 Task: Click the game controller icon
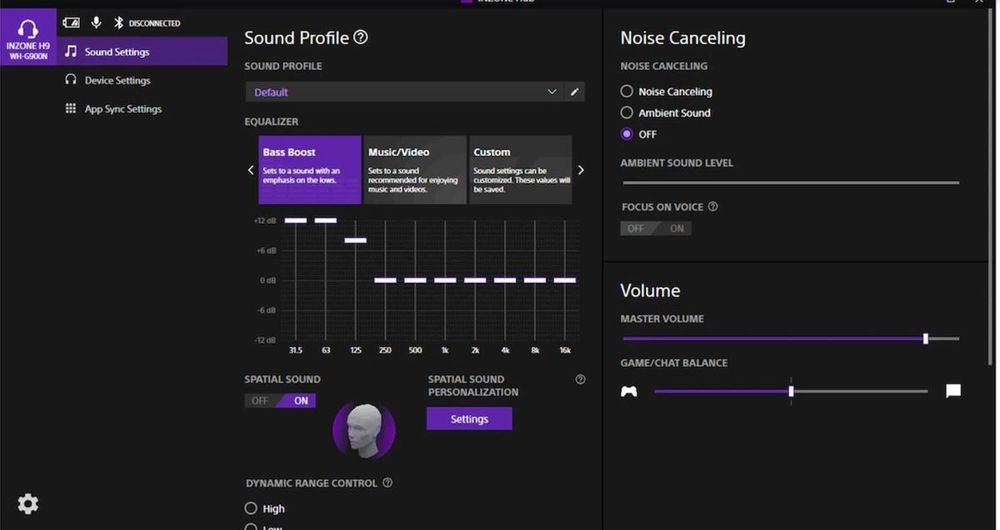coord(629,391)
